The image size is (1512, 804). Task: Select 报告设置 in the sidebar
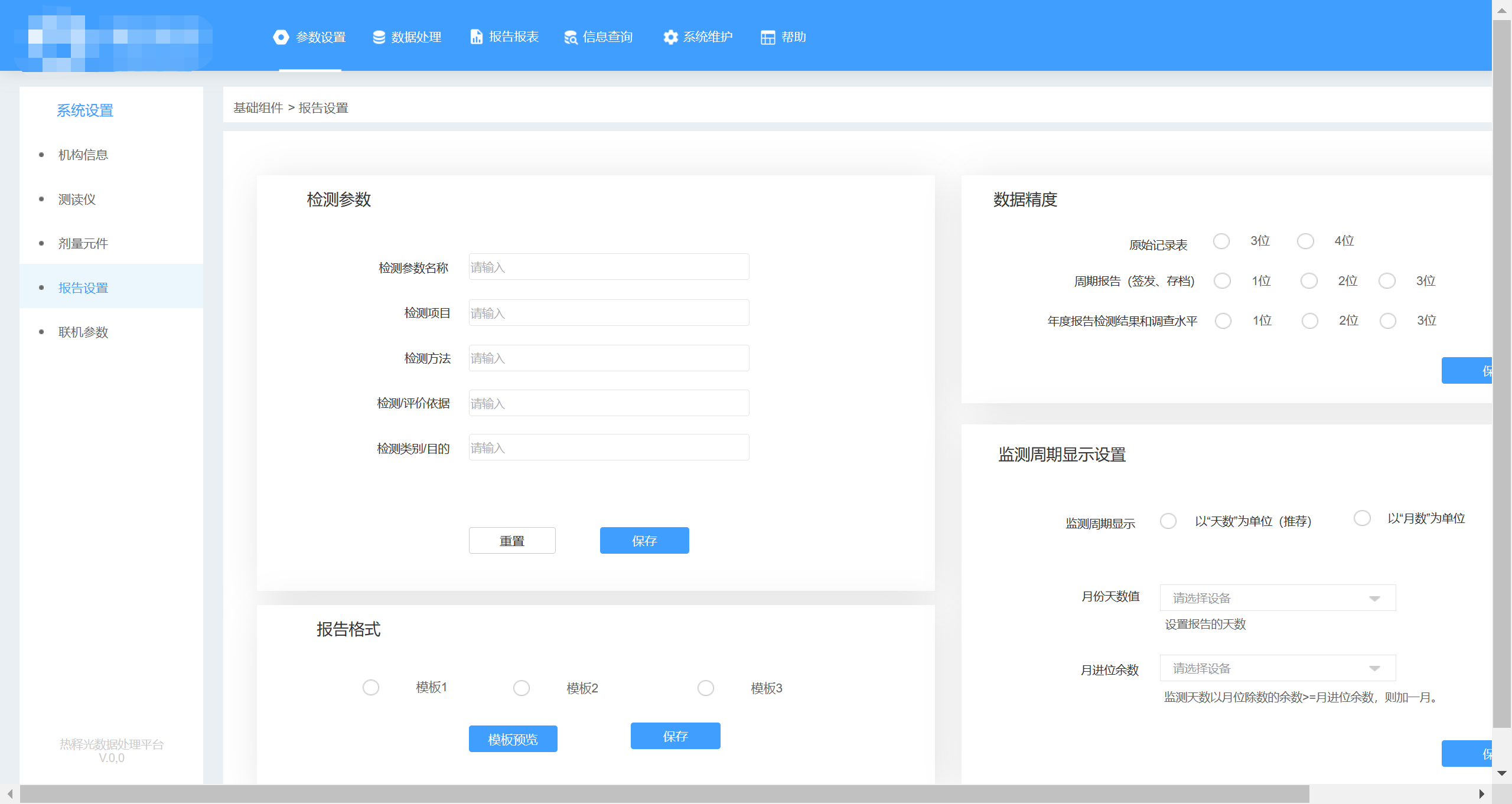(x=111, y=287)
